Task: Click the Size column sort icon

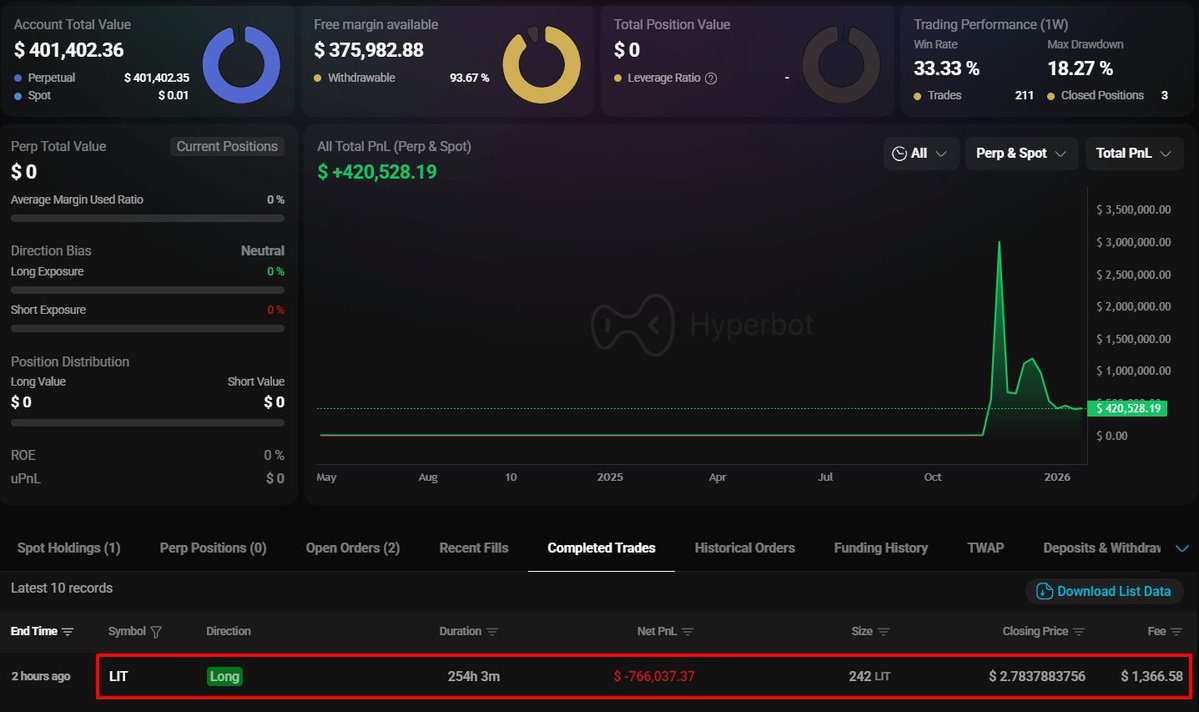Action: point(883,632)
